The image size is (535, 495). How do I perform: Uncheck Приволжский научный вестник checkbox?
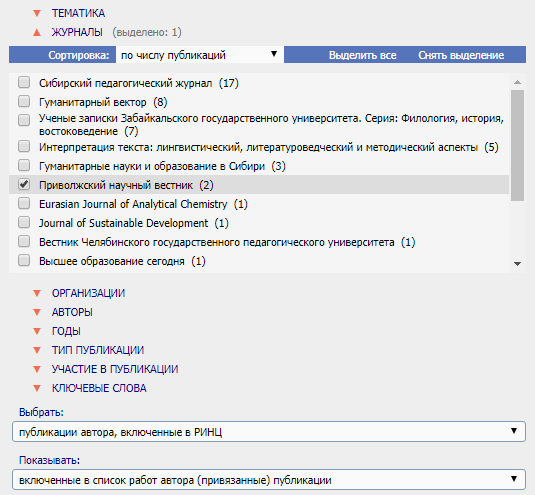click(x=24, y=184)
